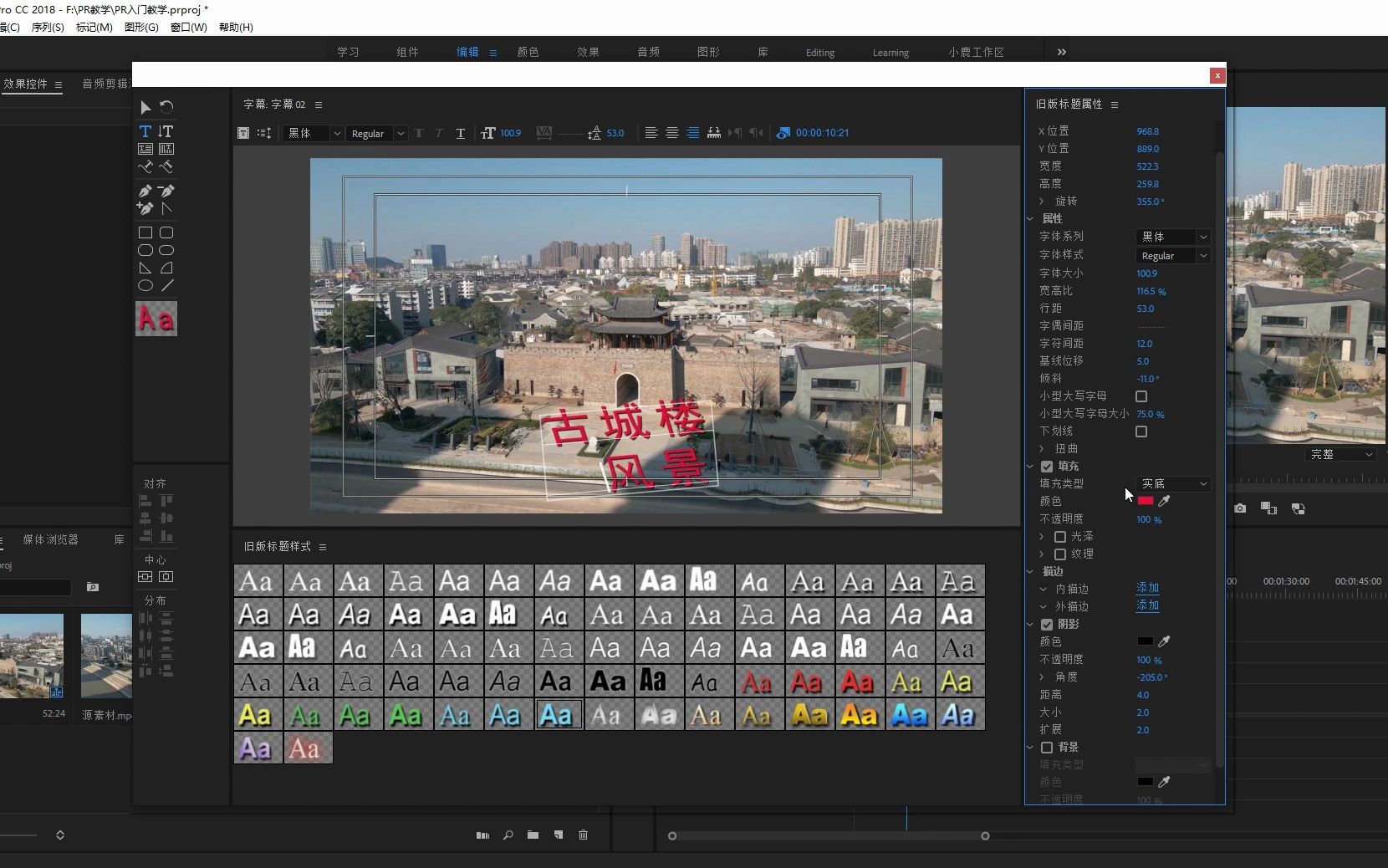Open the font family 黑体 dropdown in properties
1388x868 pixels.
tap(1172, 237)
